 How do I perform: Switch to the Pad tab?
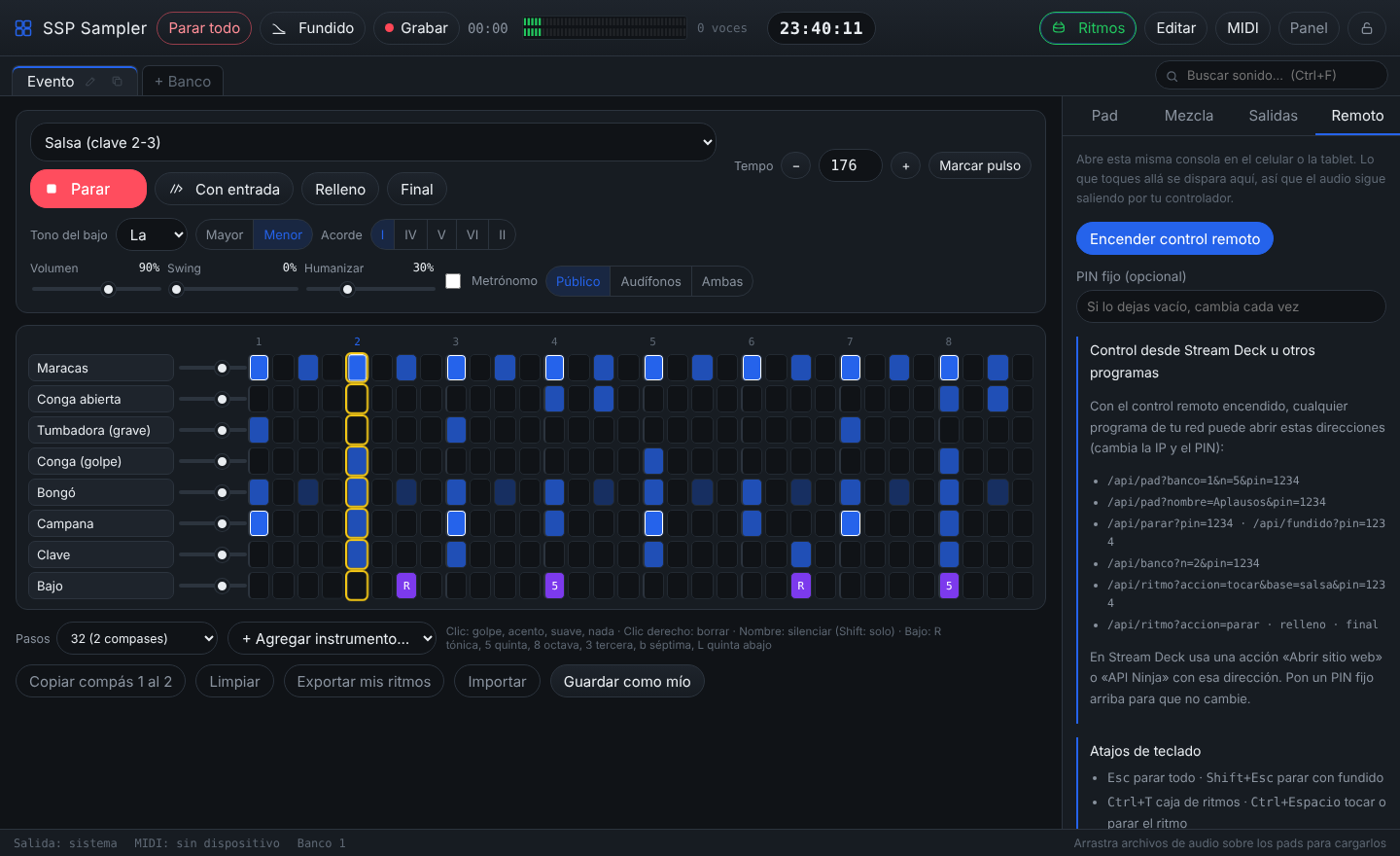tap(1104, 116)
